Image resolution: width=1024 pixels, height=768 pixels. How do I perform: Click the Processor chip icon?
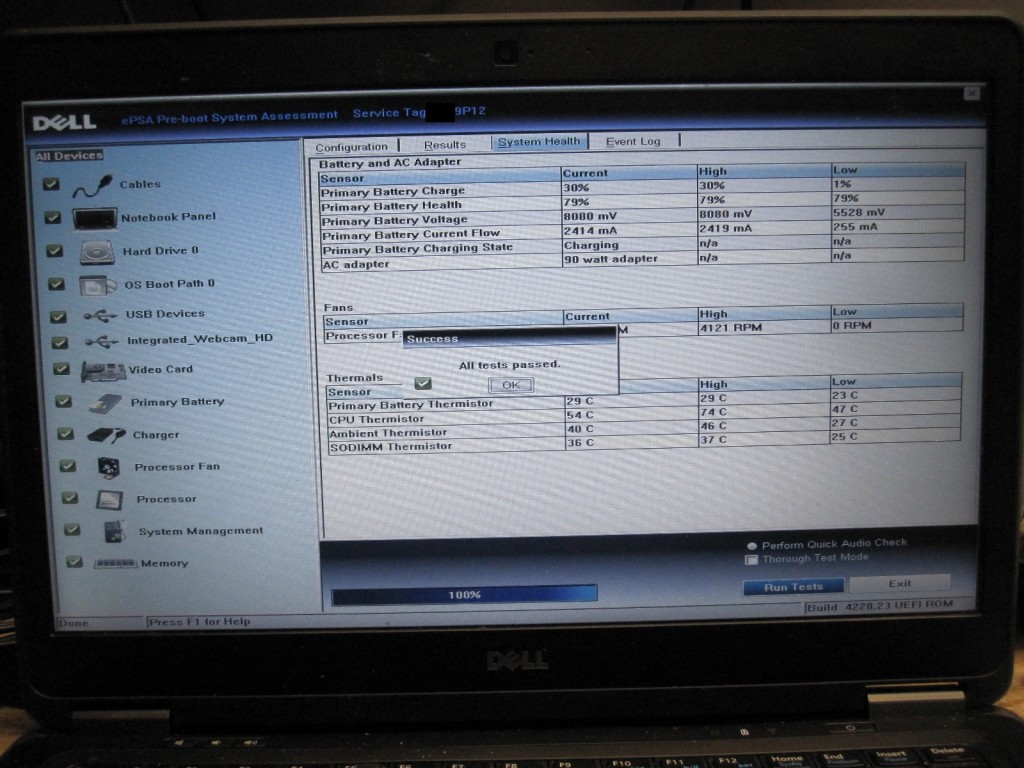click(x=110, y=500)
